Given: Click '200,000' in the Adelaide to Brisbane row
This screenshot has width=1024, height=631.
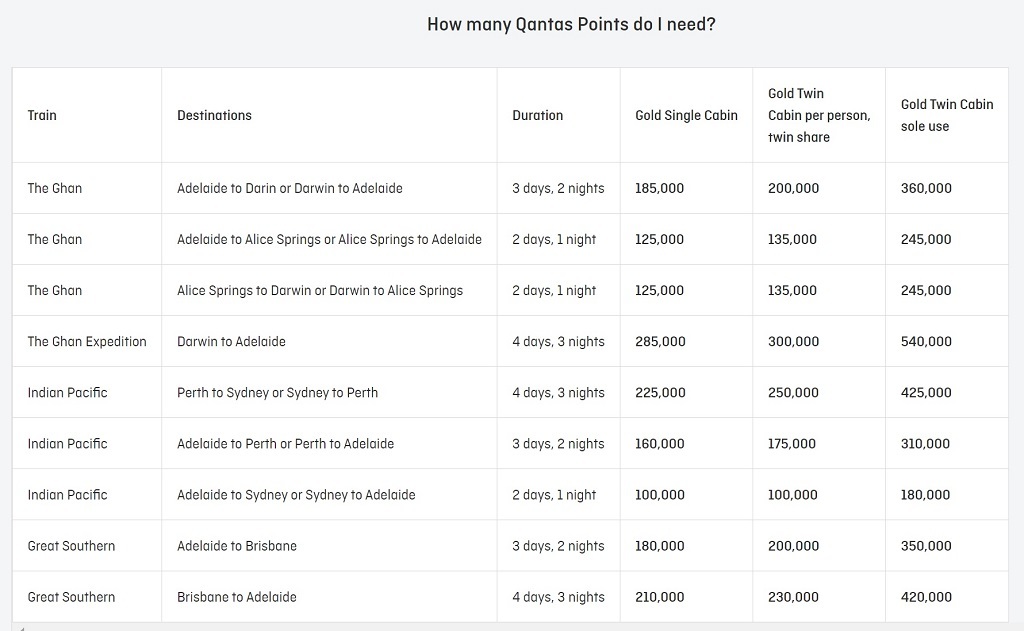Looking at the screenshot, I should [x=793, y=546].
